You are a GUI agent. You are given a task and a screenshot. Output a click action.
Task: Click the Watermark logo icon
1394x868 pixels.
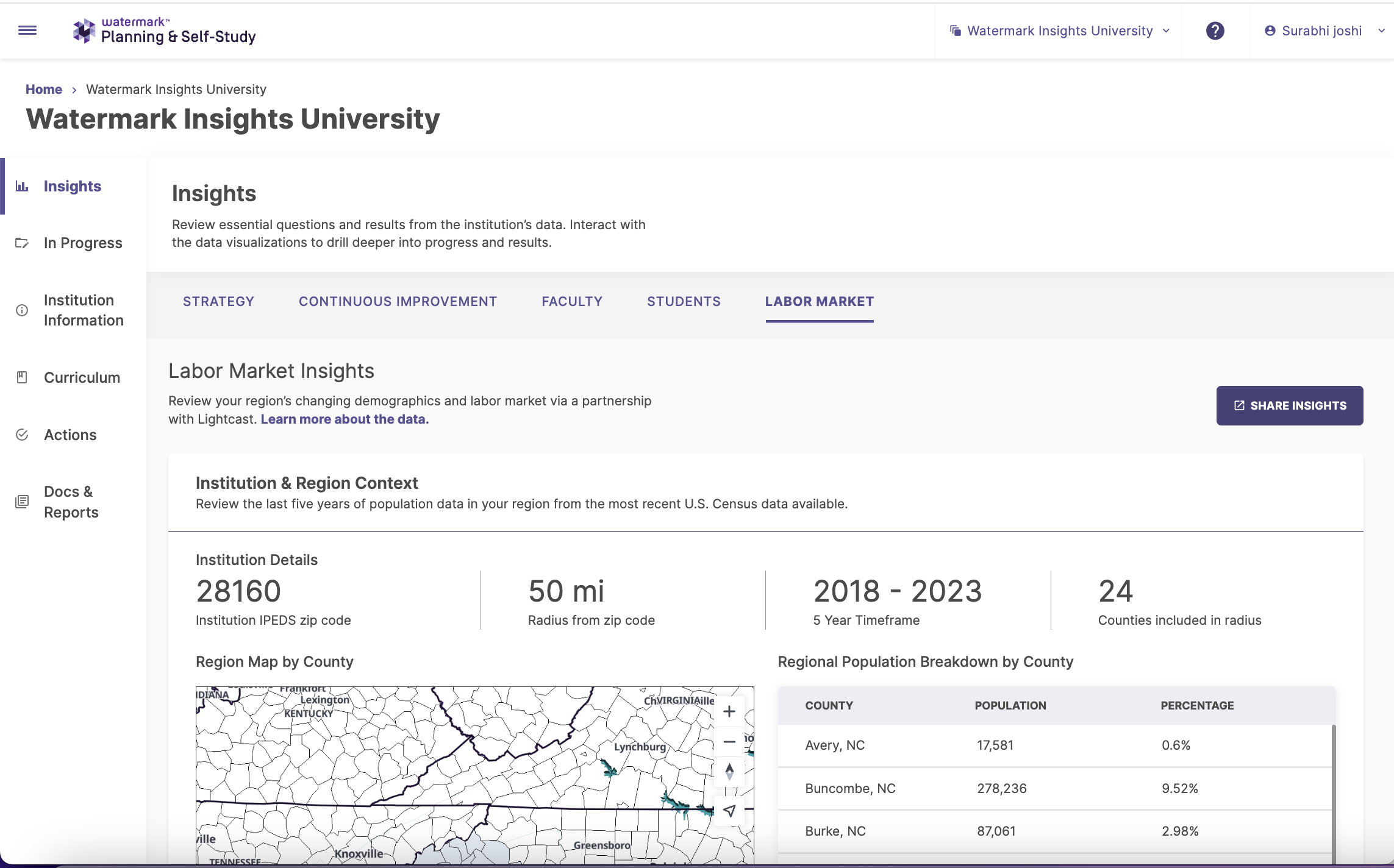tap(84, 31)
